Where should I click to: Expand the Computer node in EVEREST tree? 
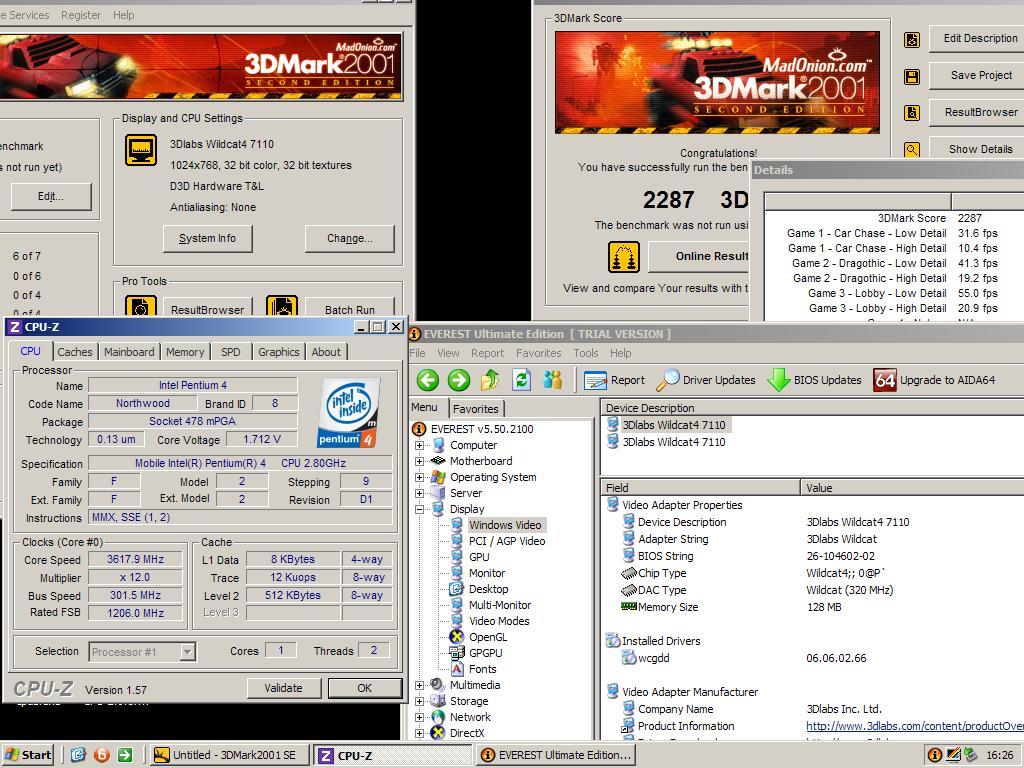pos(419,445)
